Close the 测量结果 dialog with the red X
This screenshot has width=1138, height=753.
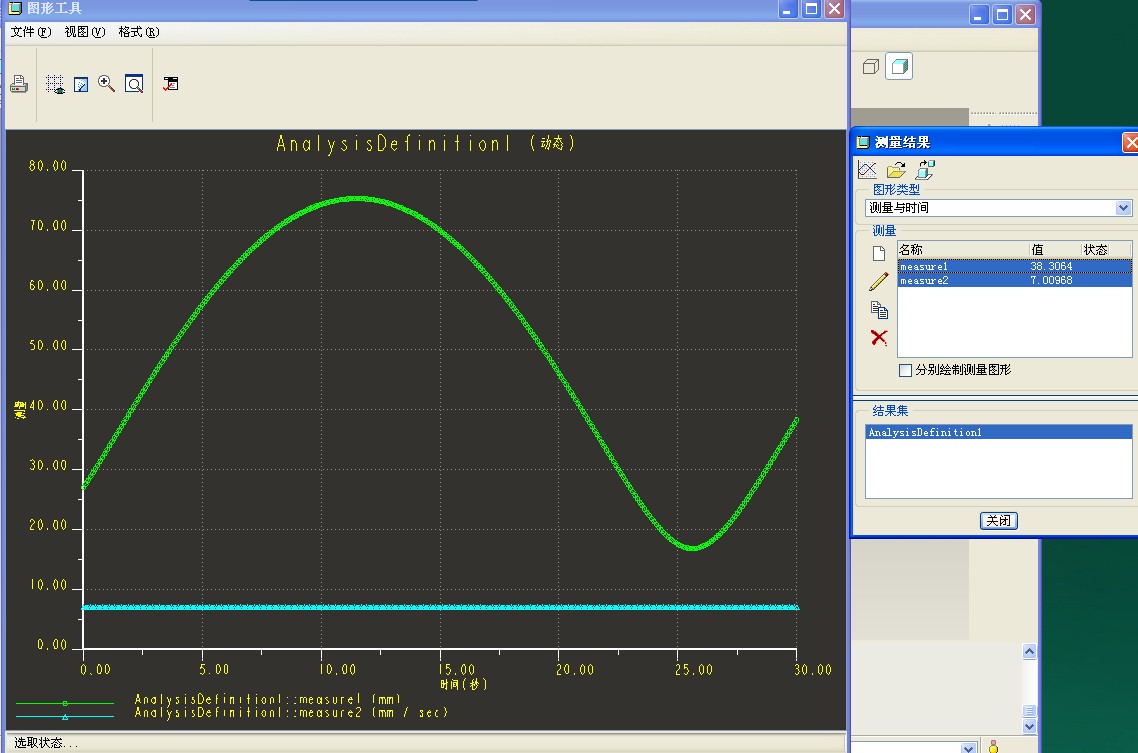click(1131, 142)
